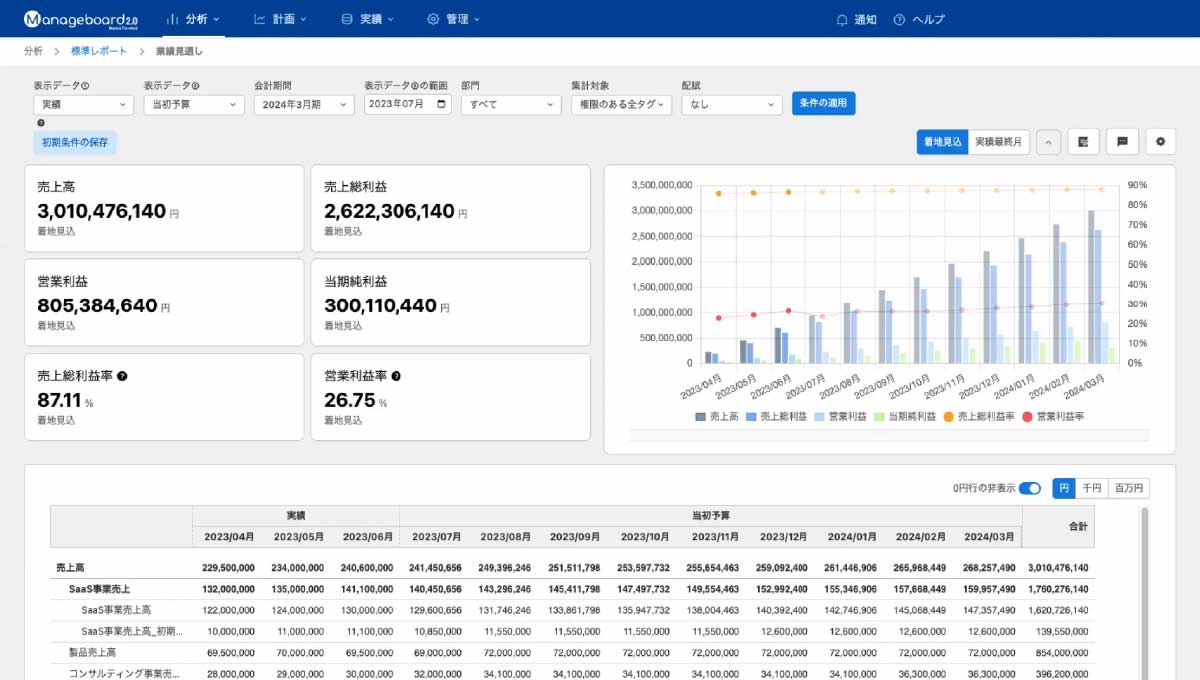
Task: Expand the 部門 すべて dropdown
Action: pyautogui.click(x=510, y=104)
